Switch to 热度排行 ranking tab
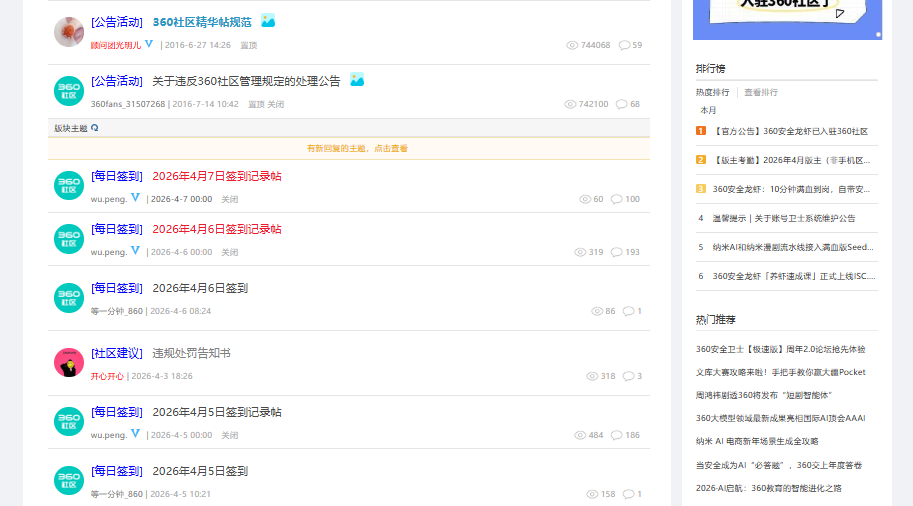 (712, 92)
